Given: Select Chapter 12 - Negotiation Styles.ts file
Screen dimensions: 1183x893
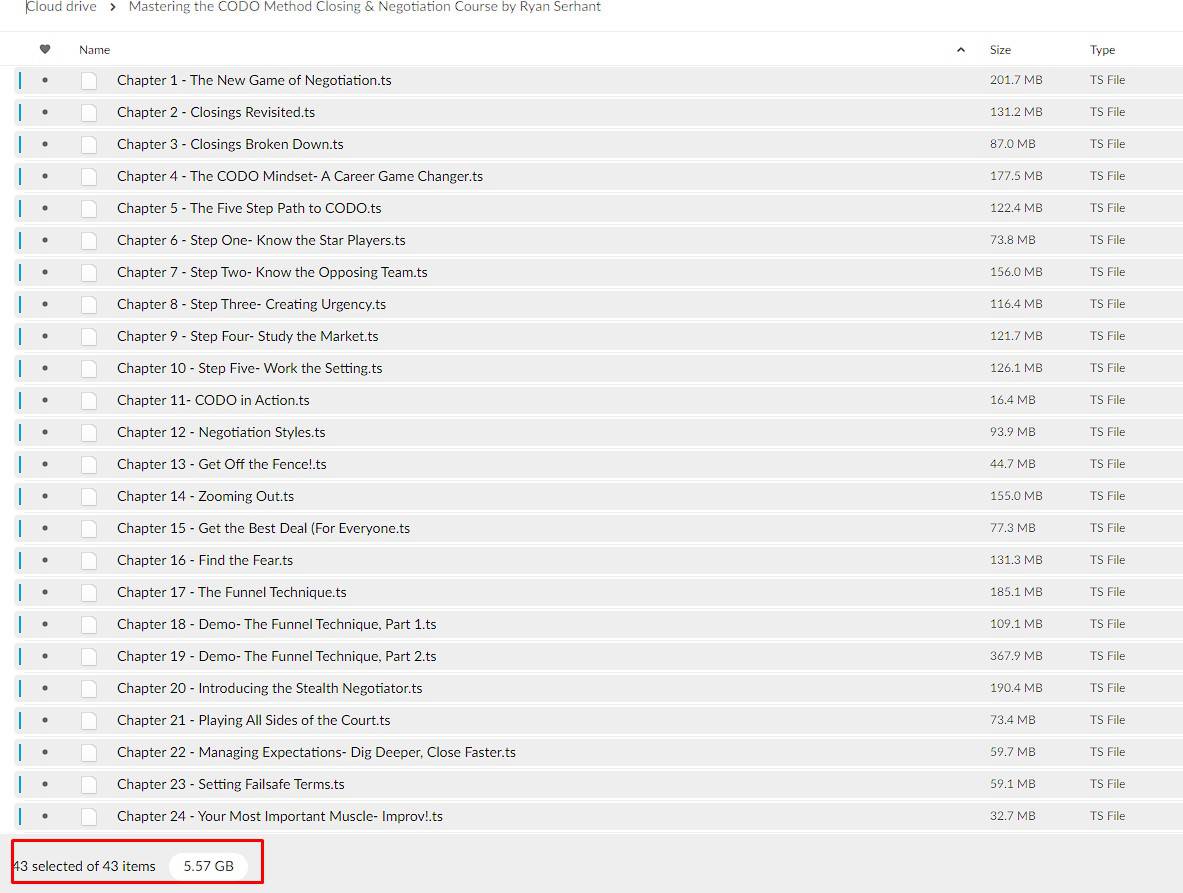Looking at the screenshot, I should pyautogui.click(x=221, y=432).
